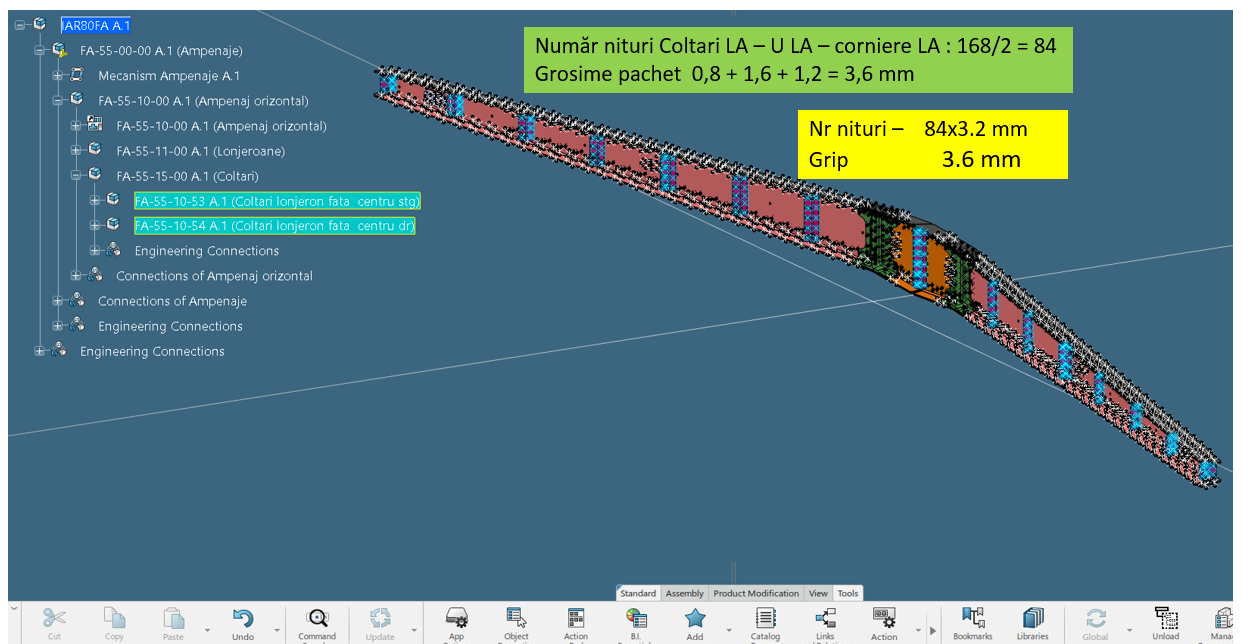1247x644 pixels.
Task: Select FA-55-10-53 A.1 Coltari lonjeron stg item
Action: [277, 201]
